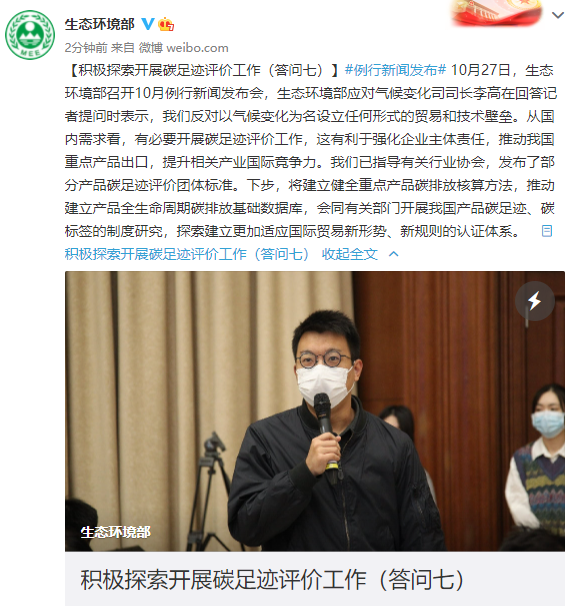Open post options chevron at top right

pyautogui.click(x=558, y=15)
